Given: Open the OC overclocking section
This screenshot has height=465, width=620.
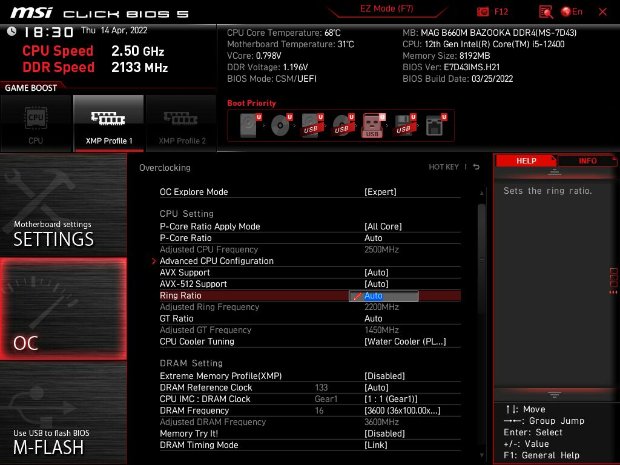Looking at the screenshot, I should (x=63, y=309).
